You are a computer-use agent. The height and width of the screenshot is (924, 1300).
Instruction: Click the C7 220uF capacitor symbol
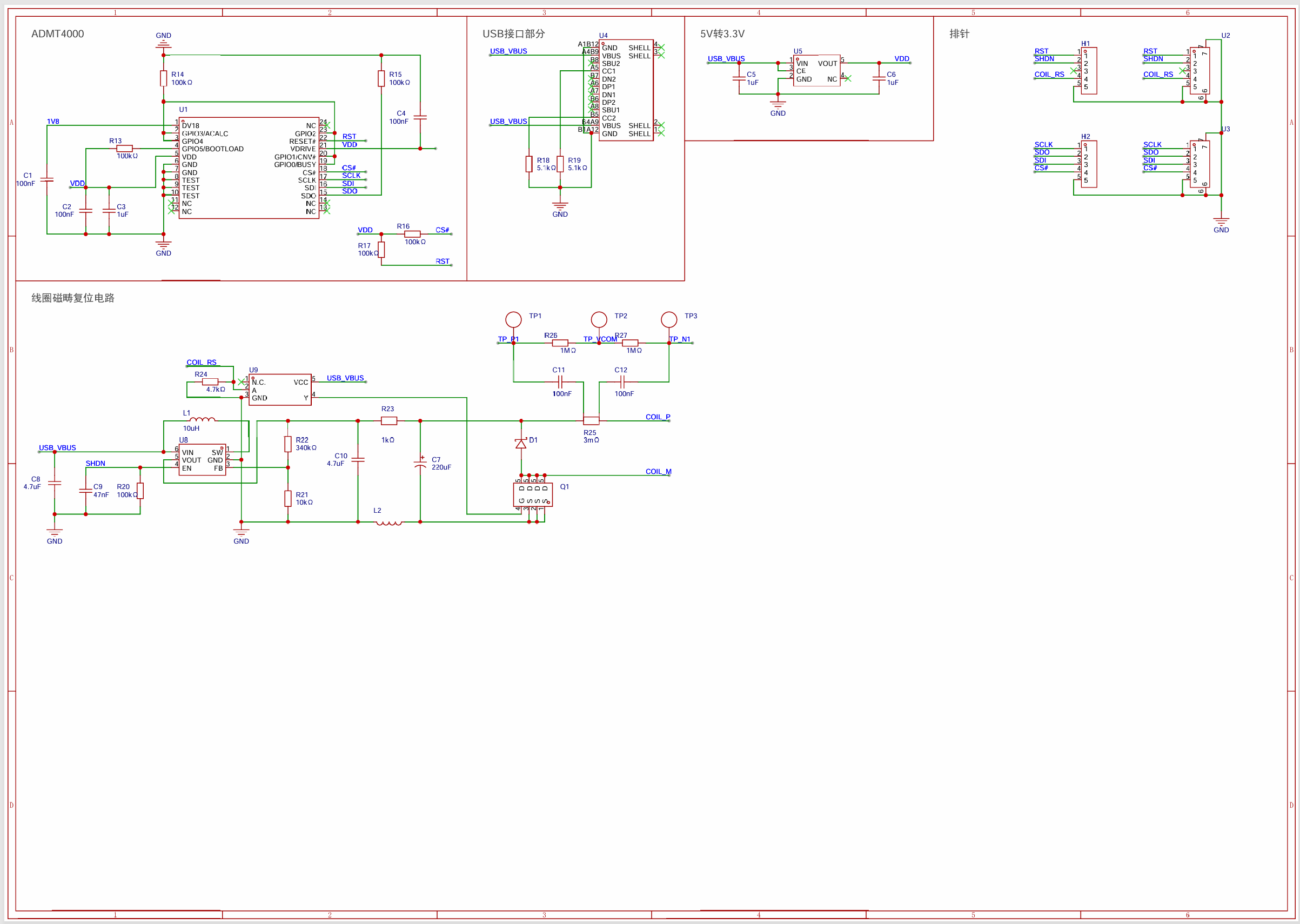(x=420, y=463)
